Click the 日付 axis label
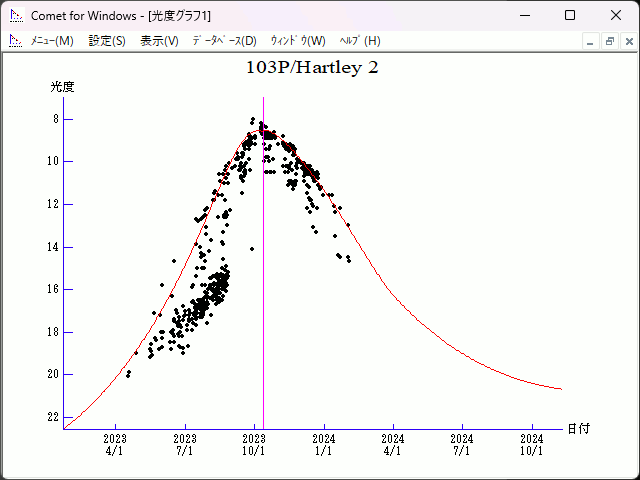This screenshot has height=480, width=640. tap(579, 429)
